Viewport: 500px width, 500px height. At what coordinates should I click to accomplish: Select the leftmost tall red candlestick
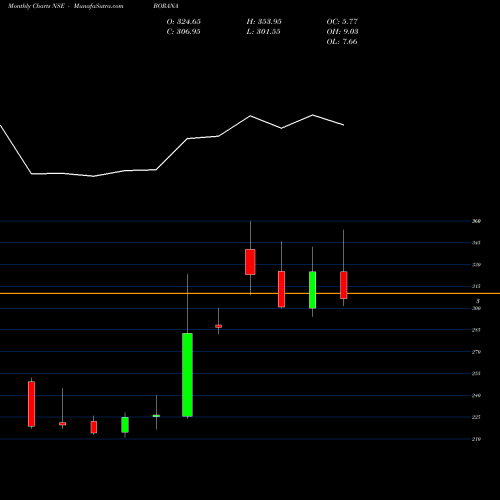coord(31,404)
